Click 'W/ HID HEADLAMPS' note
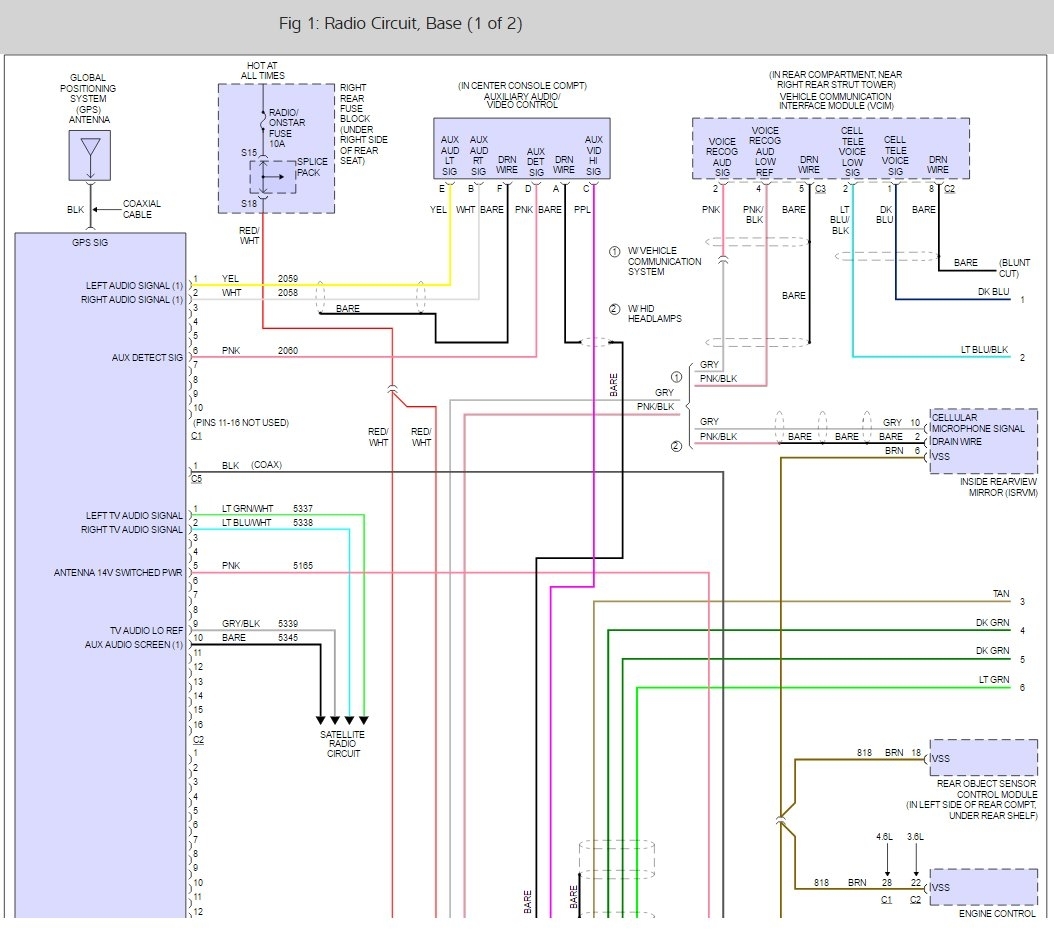The width and height of the screenshot is (1054, 932). point(654,313)
